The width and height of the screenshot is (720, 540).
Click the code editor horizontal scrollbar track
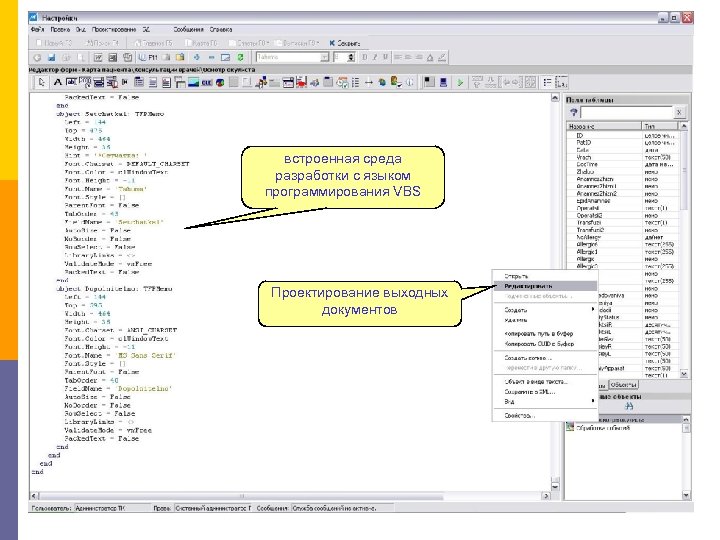(x=292, y=496)
